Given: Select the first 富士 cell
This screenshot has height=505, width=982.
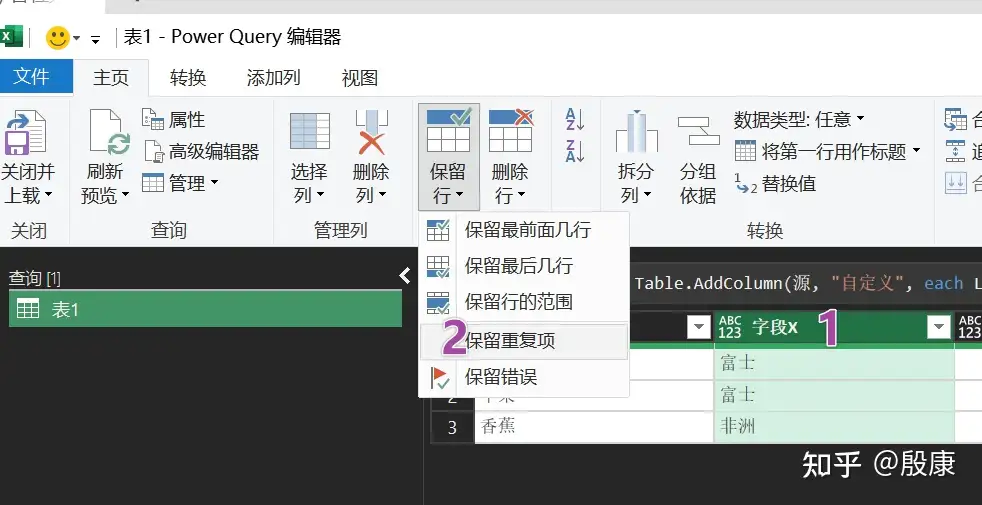Looking at the screenshot, I should [834, 363].
